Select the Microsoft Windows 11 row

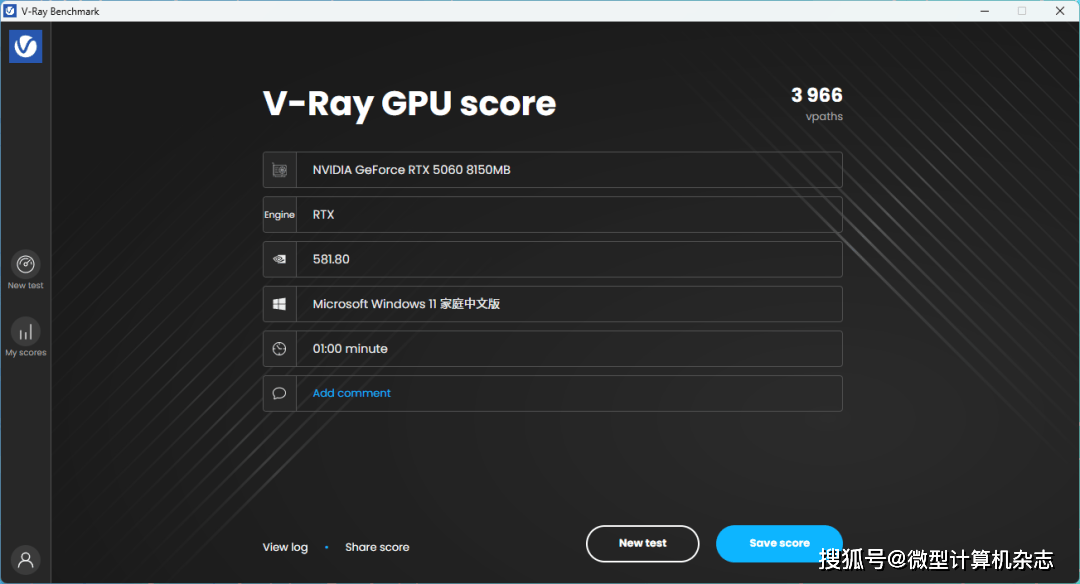click(568, 304)
